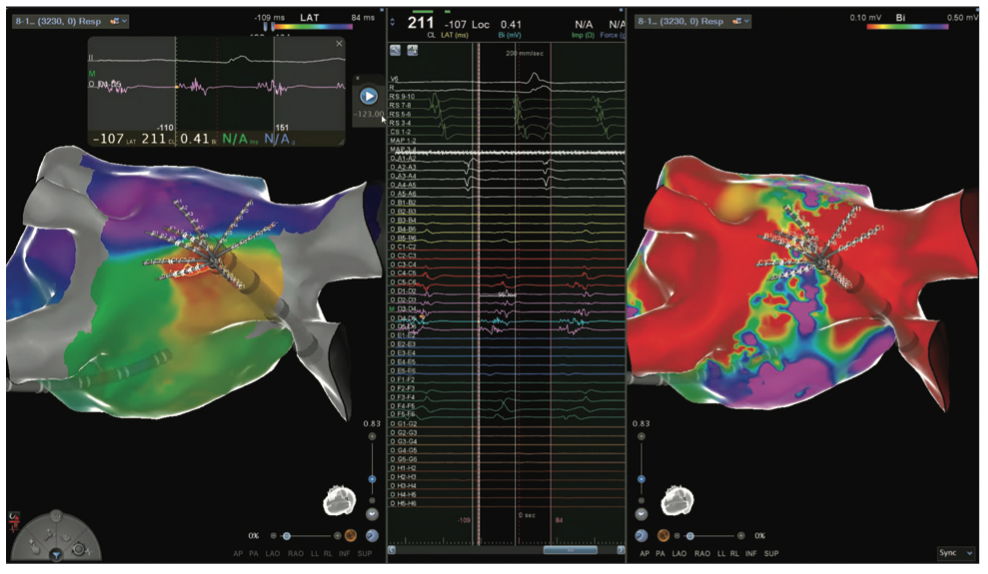
Task: Click the ECG scrollbar right arrow
Action: (x=621, y=550)
